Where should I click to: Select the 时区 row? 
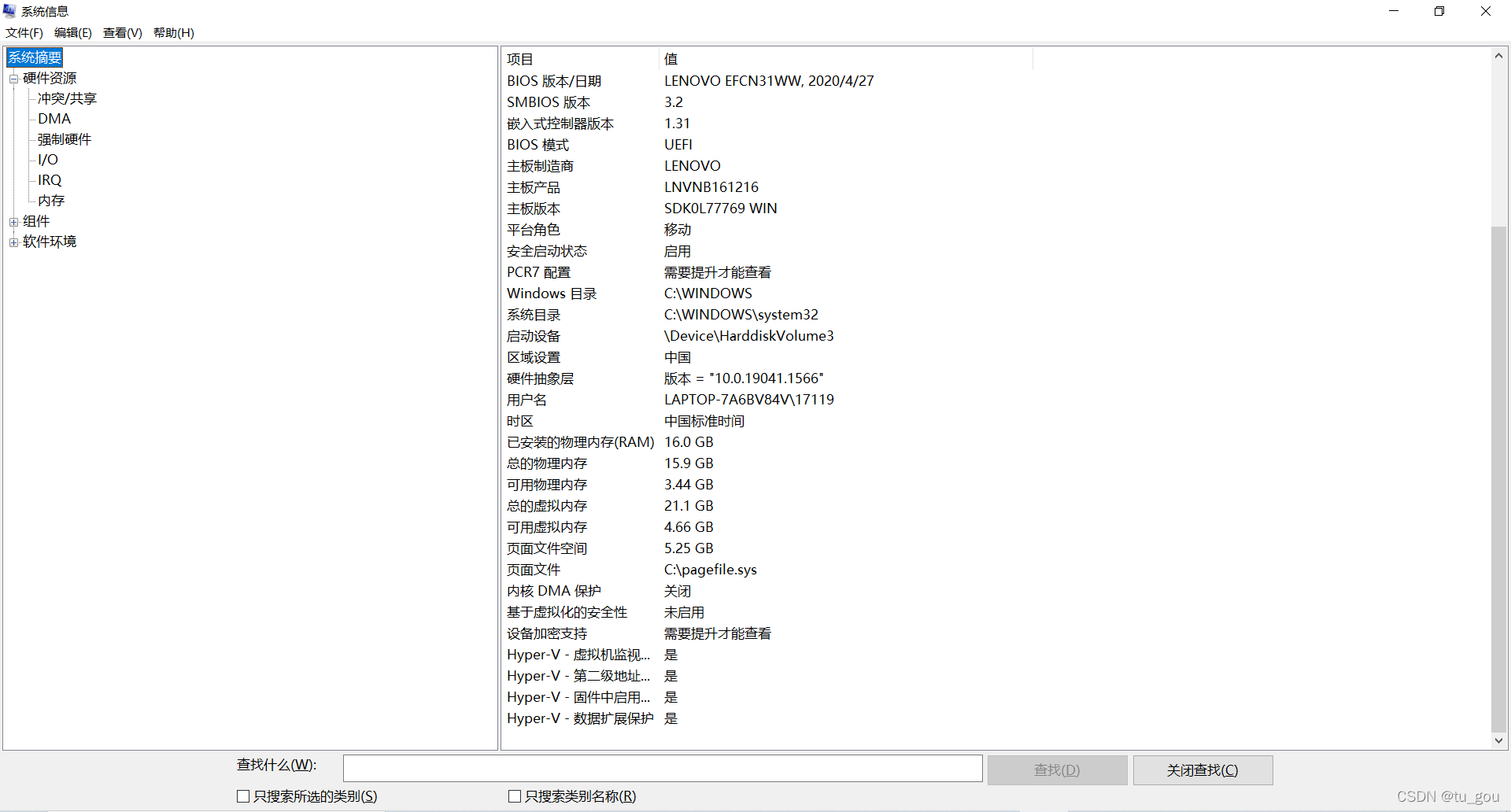click(767, 421)
